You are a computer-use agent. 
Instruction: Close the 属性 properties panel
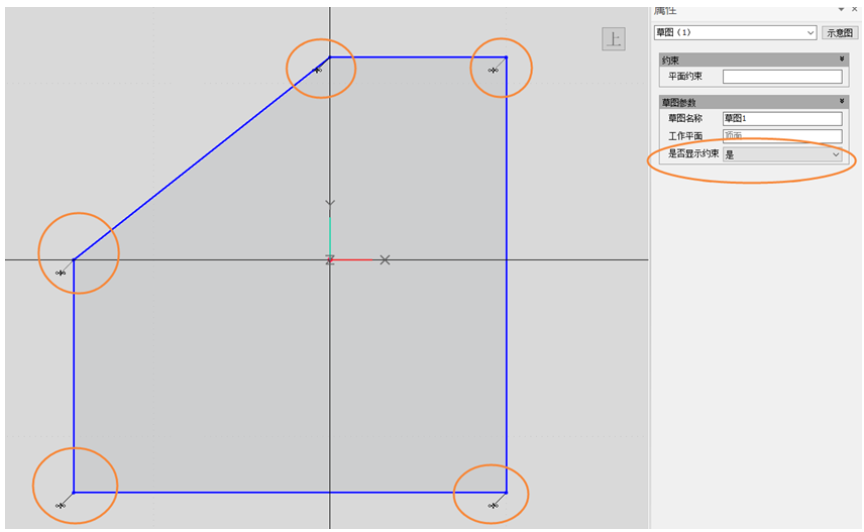(855, 9)
